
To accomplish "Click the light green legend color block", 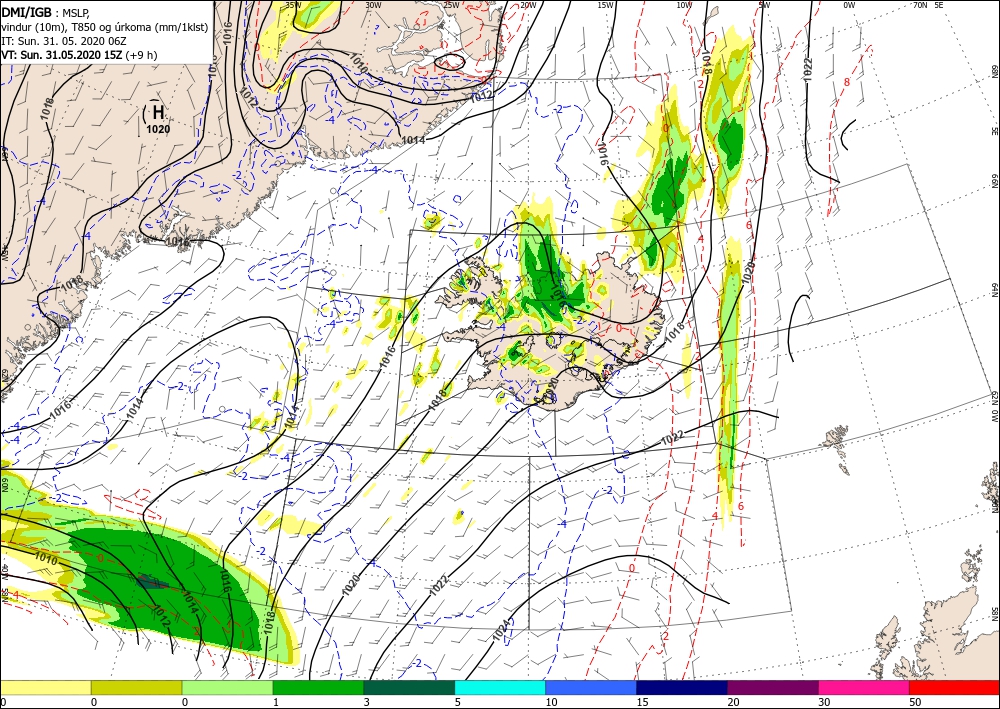I will coord(227,687).
